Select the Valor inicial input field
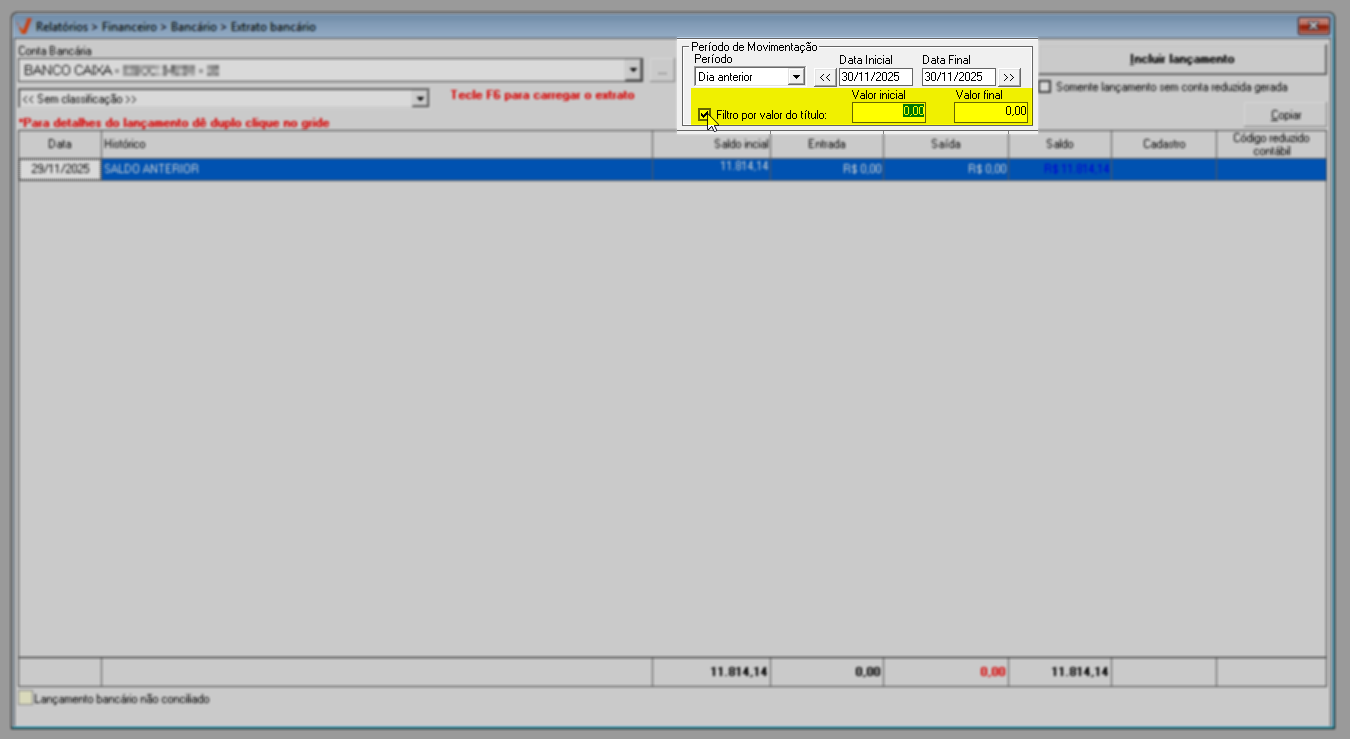The image size is (1350, 739). click(x=889, y=112)
